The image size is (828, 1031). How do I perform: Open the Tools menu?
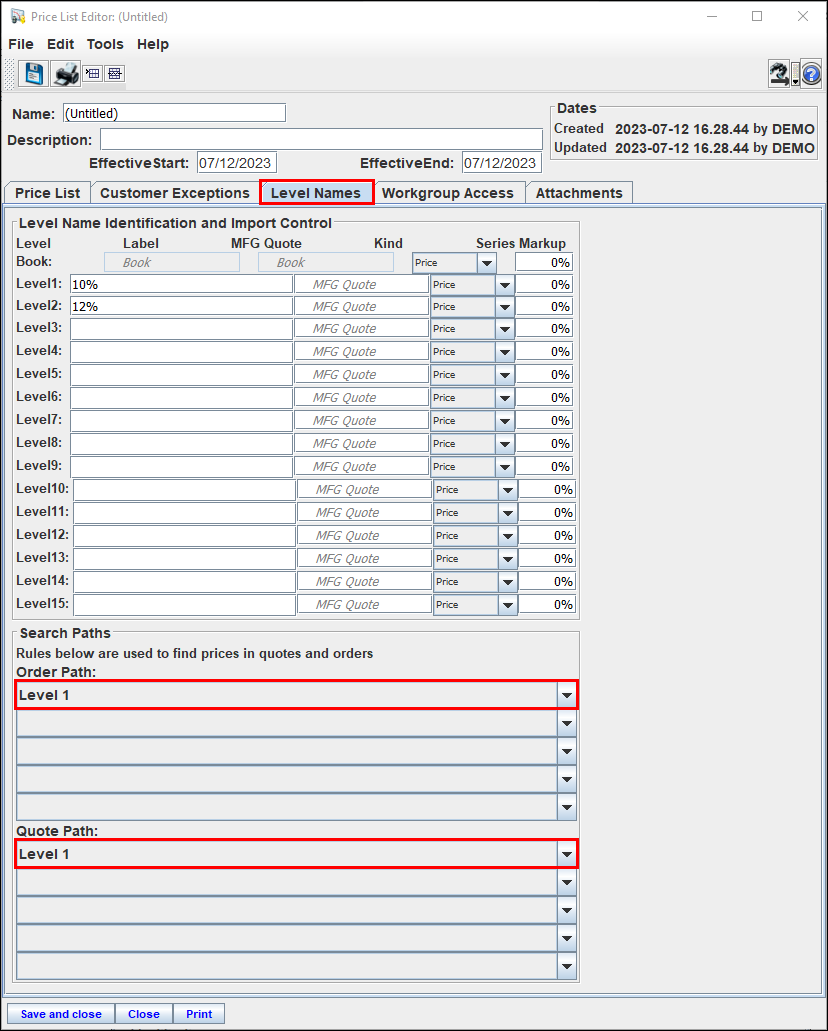[x=105, y=44]
